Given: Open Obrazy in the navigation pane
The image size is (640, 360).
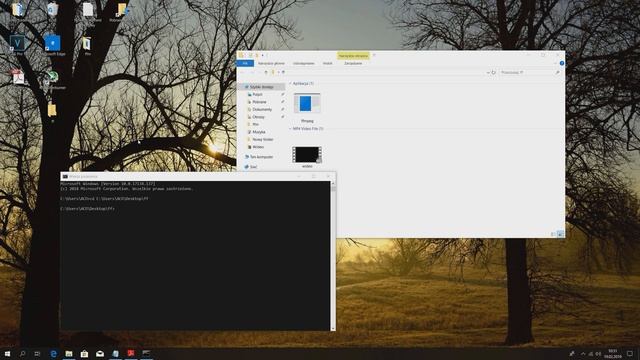Looking at the screenshot, I should (x=258, y=117).
